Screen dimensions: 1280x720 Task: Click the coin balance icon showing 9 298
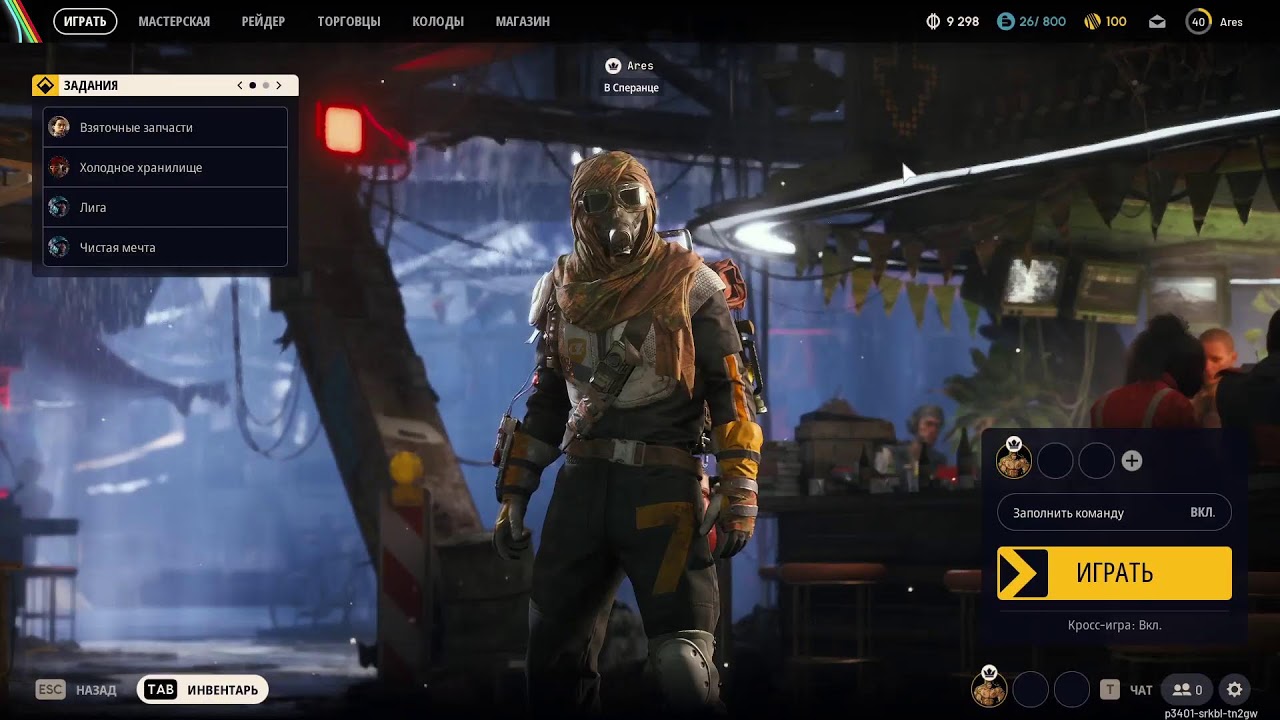(934, 21)
